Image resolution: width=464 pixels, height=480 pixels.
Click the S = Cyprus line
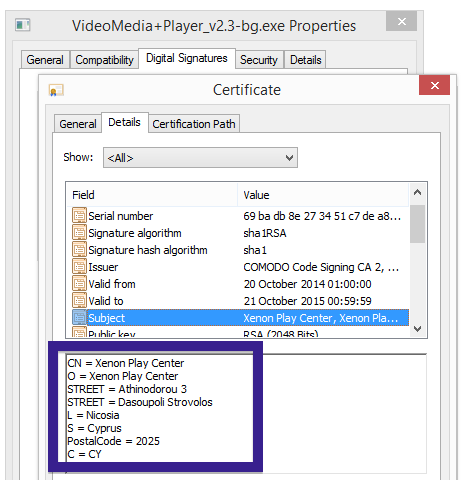[x=94, y=428]
